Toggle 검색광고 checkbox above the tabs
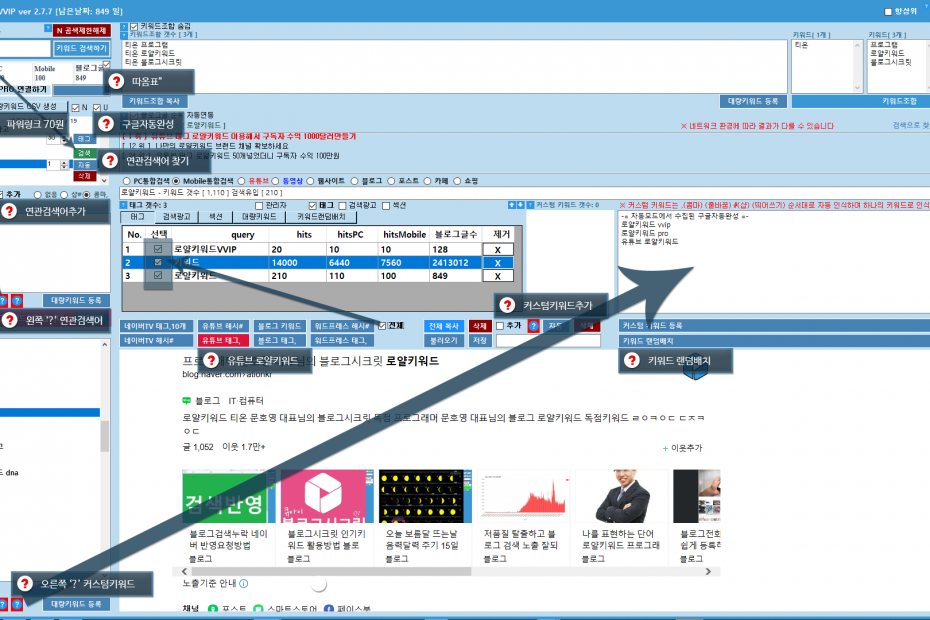This screenshot has width=930, height=620. (x=342, y=206)
